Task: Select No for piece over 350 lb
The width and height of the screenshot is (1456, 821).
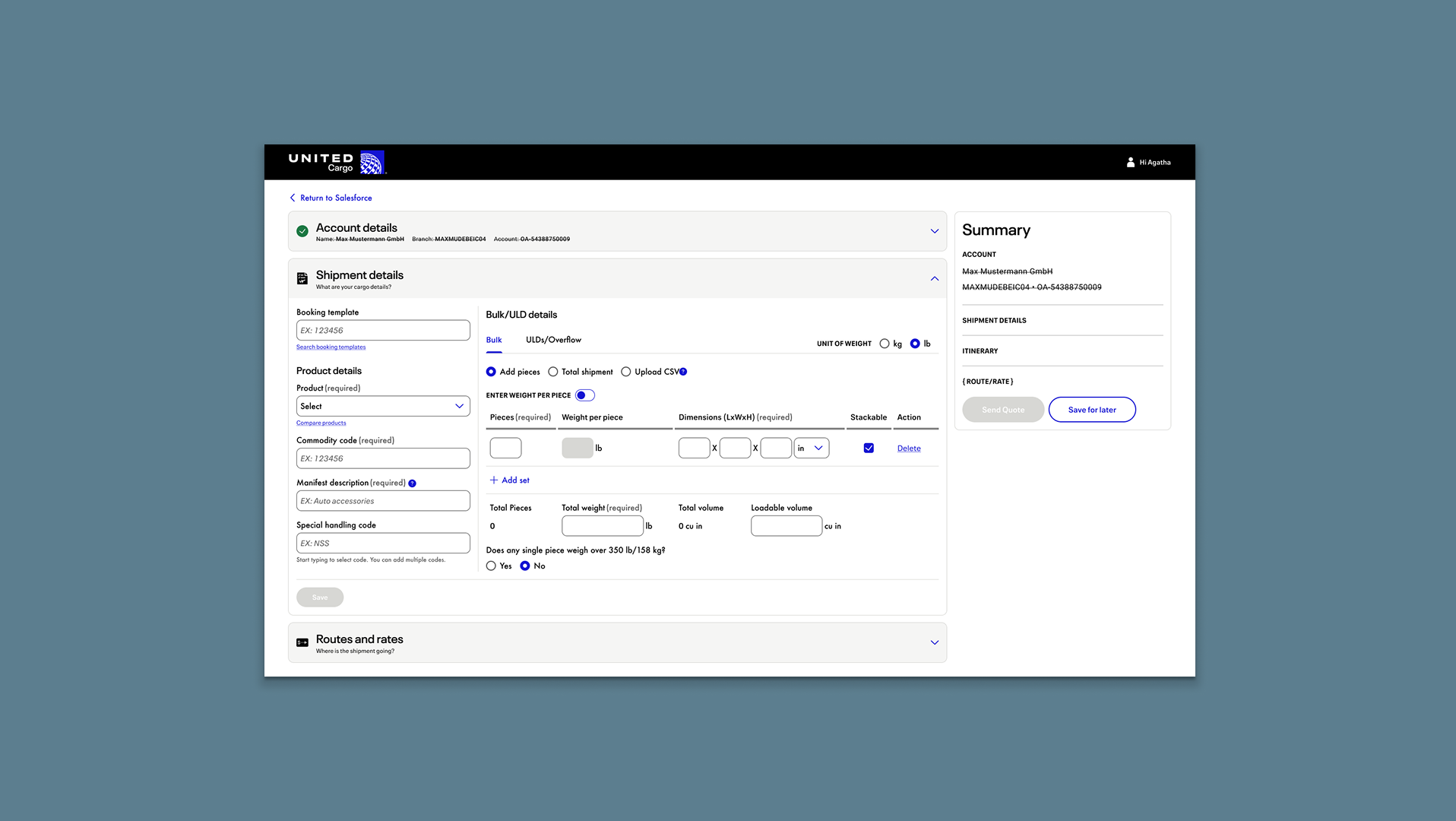Action: point(525,566)
